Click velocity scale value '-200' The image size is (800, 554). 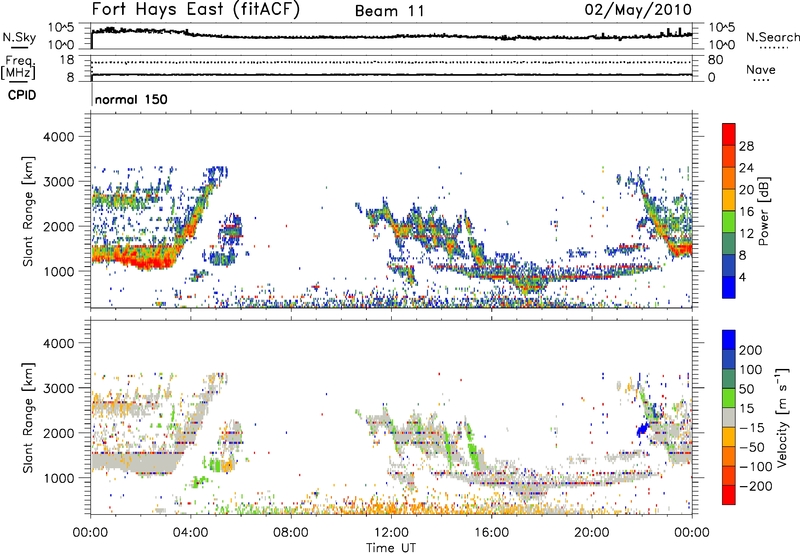point(755,486)
